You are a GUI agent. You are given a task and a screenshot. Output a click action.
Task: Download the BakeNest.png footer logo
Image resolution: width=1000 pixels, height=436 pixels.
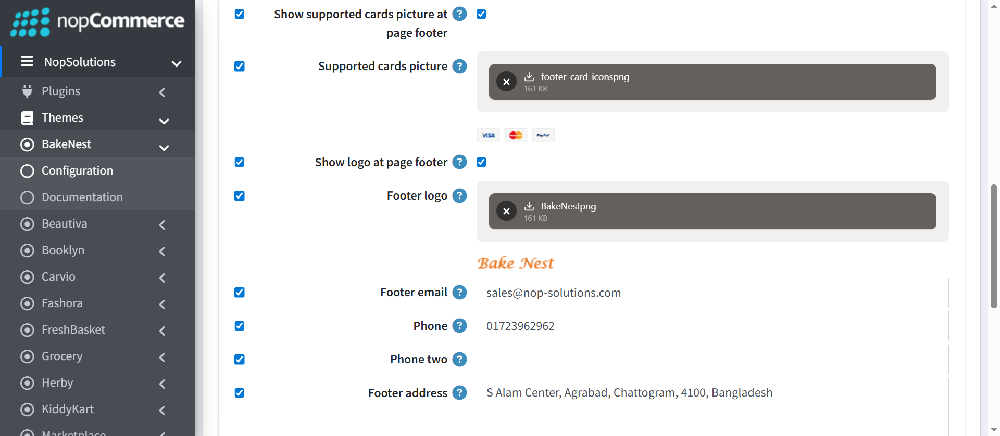(529, 206)
